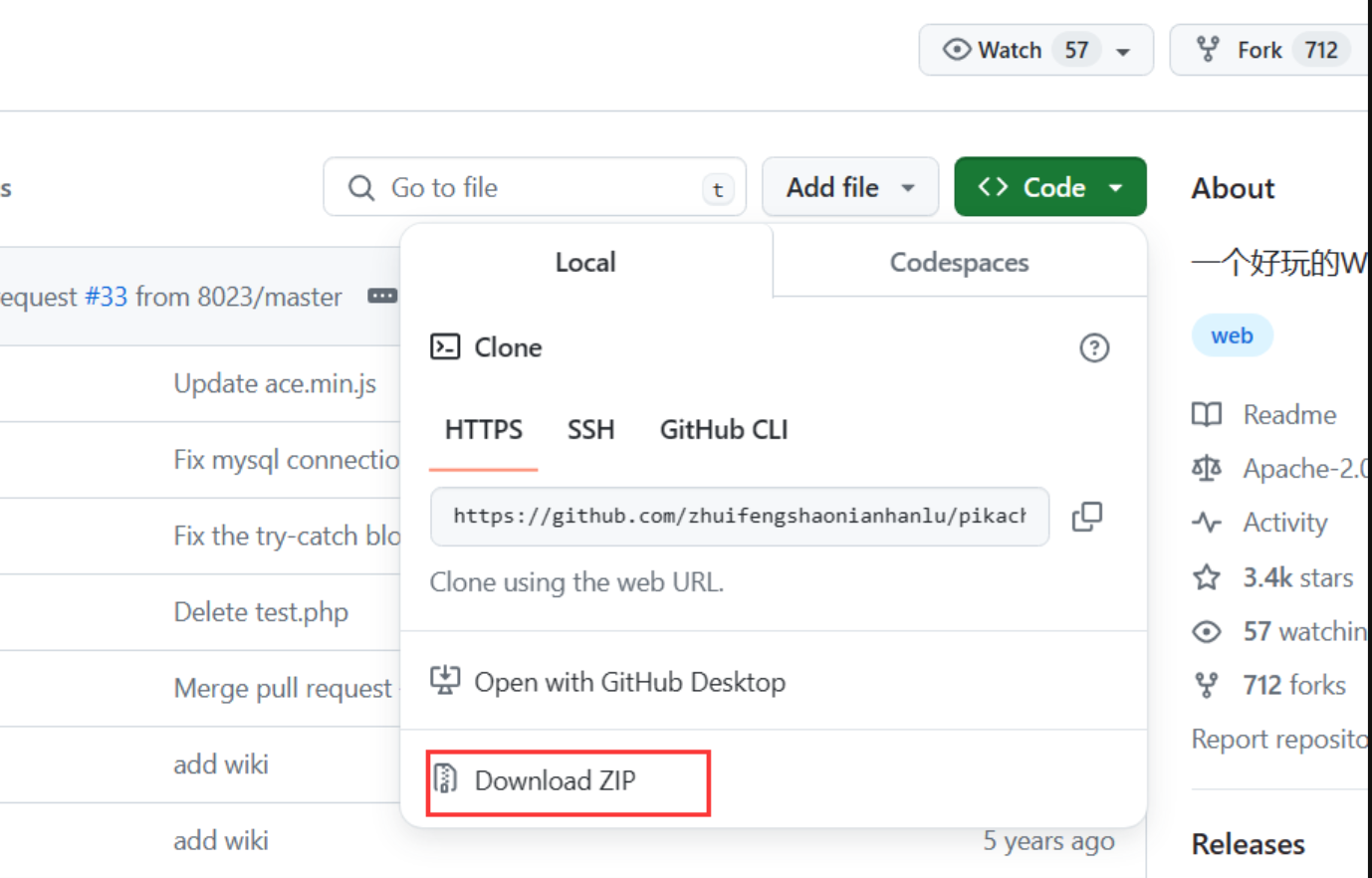1372x878 pixels.
Task: Click the eye icon beside 57 watching
Action: tap(1207, 631)
